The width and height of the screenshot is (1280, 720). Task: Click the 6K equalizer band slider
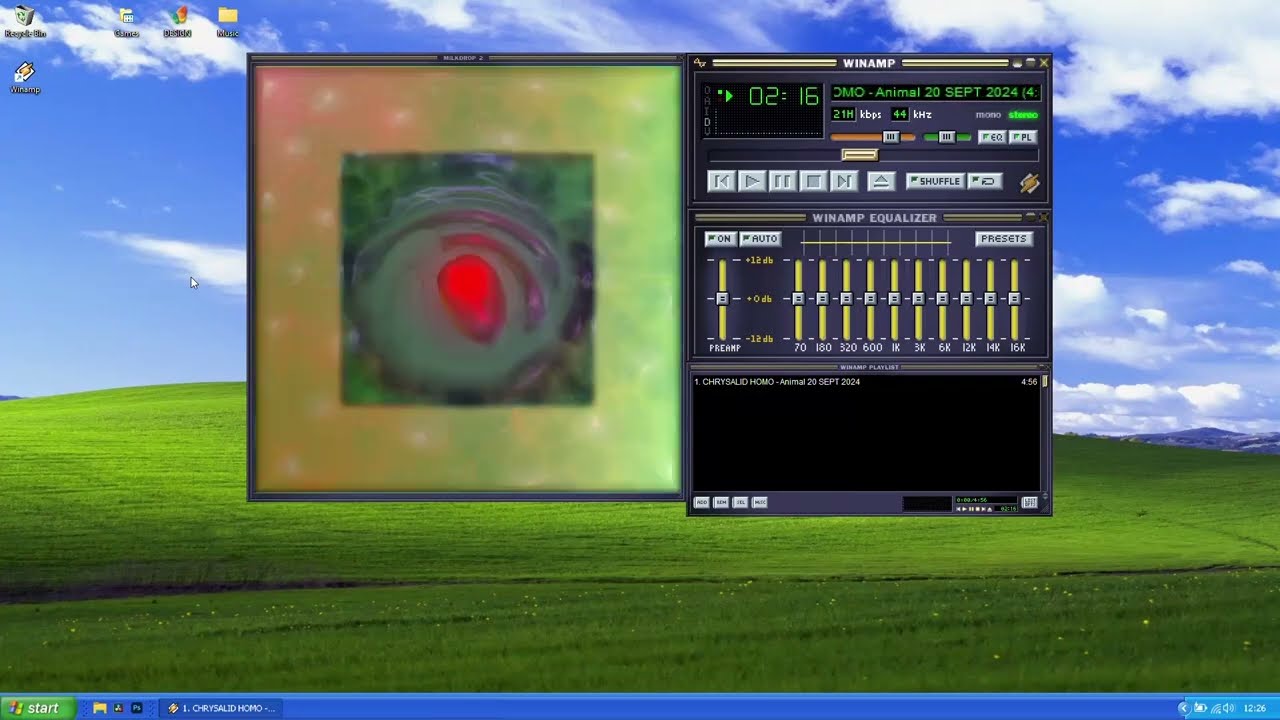(x=942, y=298)
